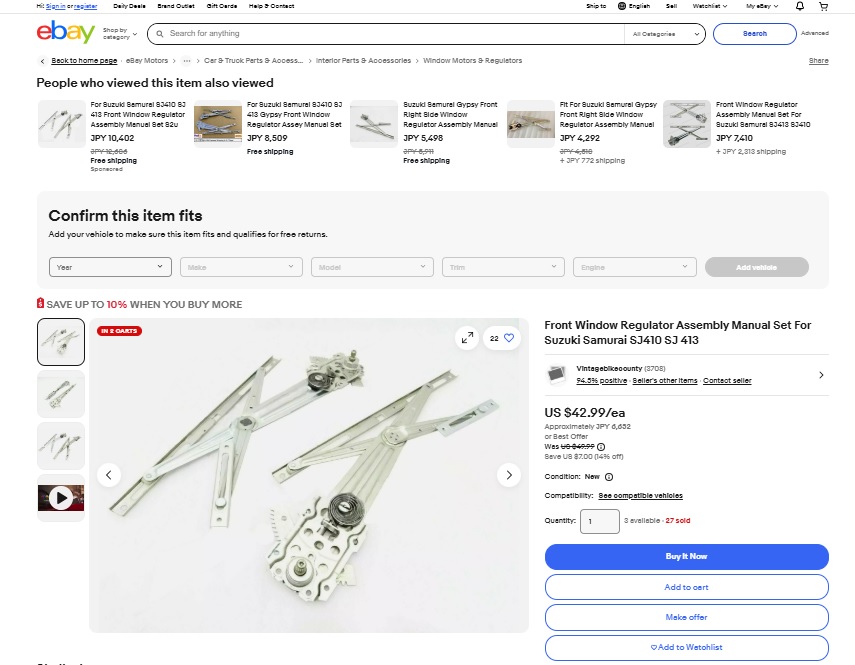Focus the Search for anything field

[395, 34]
